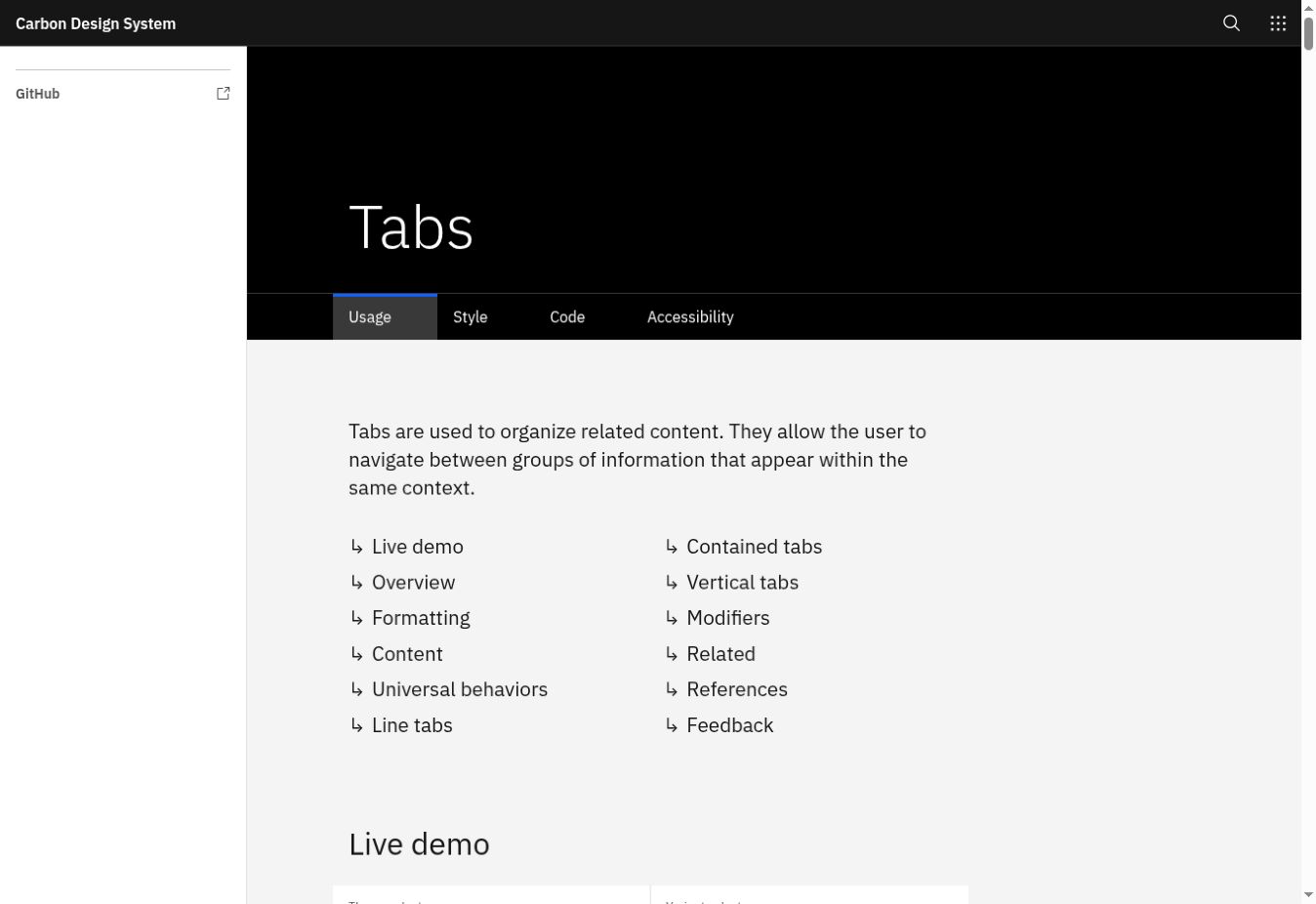Open the search icon in header
Screen dimensions: 1316x904
pyautogui.click(x=1231, y=23)
